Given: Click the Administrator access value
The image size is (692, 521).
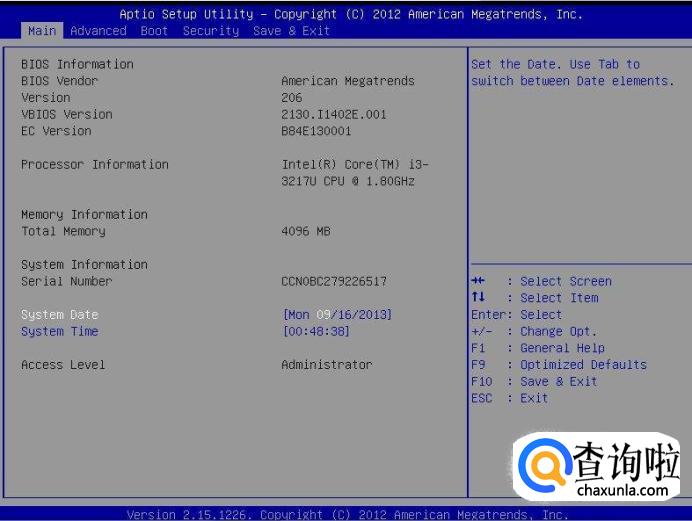Looking at the screenshot, I should coord(327,365).
